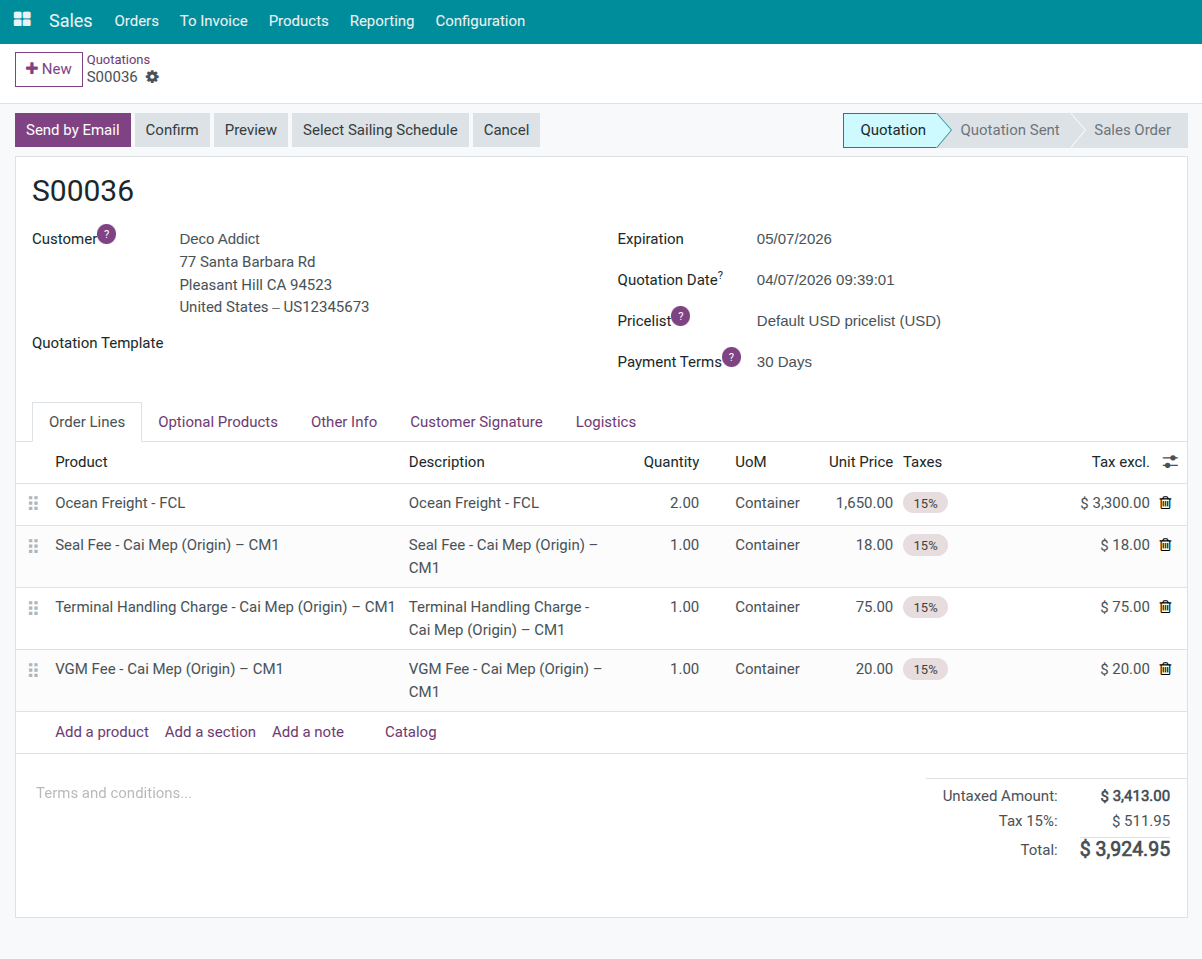
Task: Delete the Ocean Freight - FCL line
Action: pos(1165,503)
